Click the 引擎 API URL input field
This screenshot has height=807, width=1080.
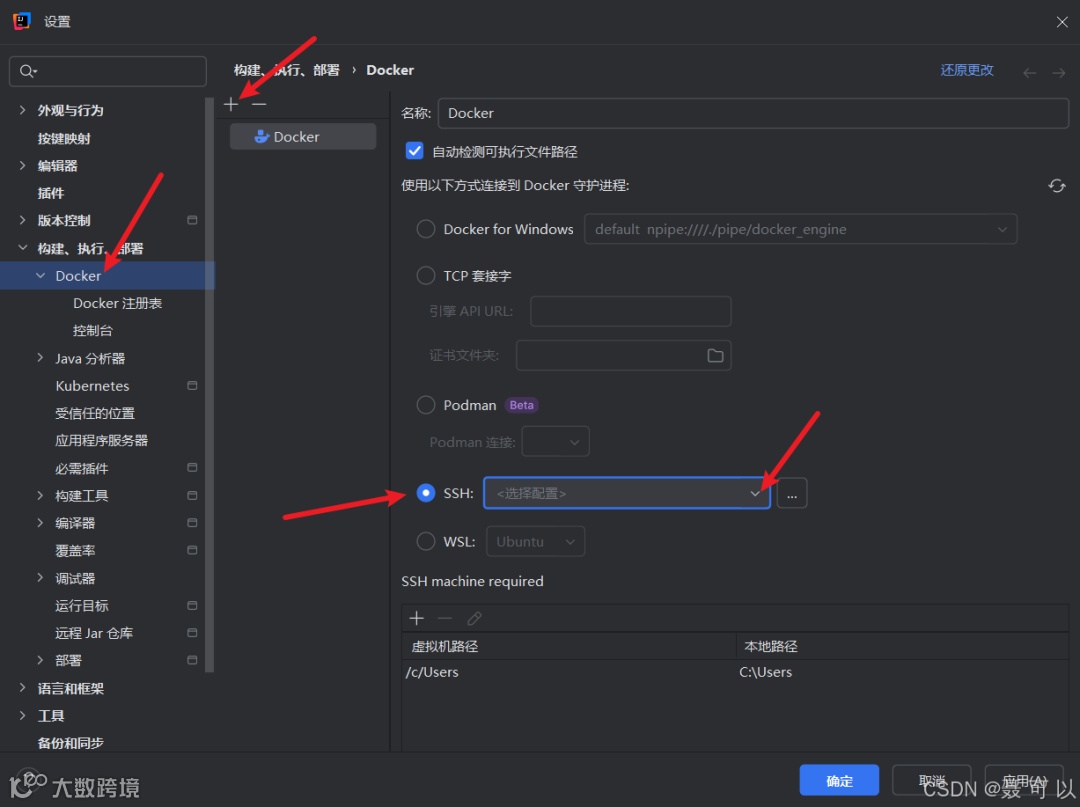pos(630,311)
